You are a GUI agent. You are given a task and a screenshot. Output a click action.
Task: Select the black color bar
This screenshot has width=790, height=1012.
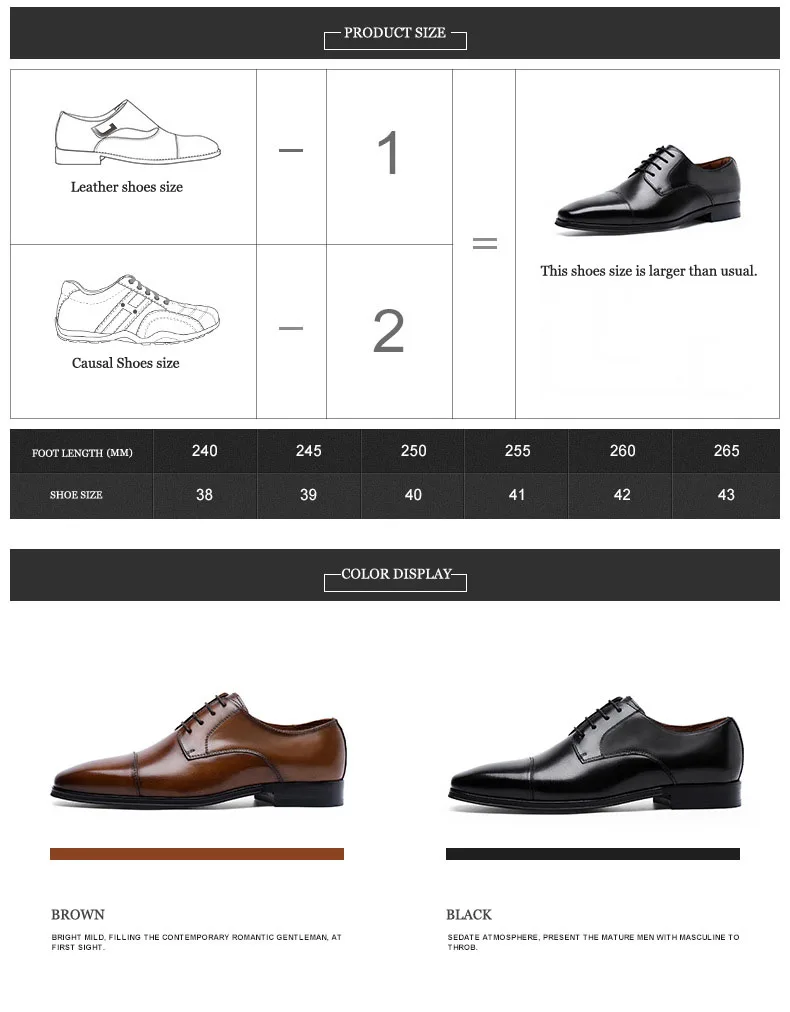click(592, 854)
